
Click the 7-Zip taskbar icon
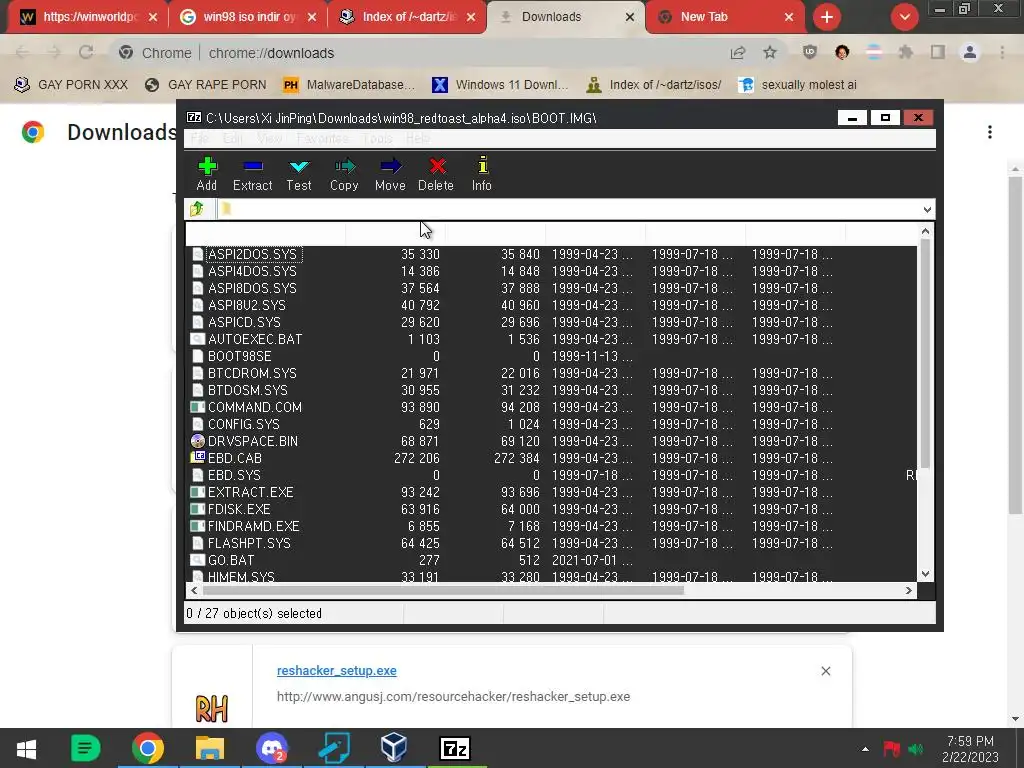(x=455, y=748)
